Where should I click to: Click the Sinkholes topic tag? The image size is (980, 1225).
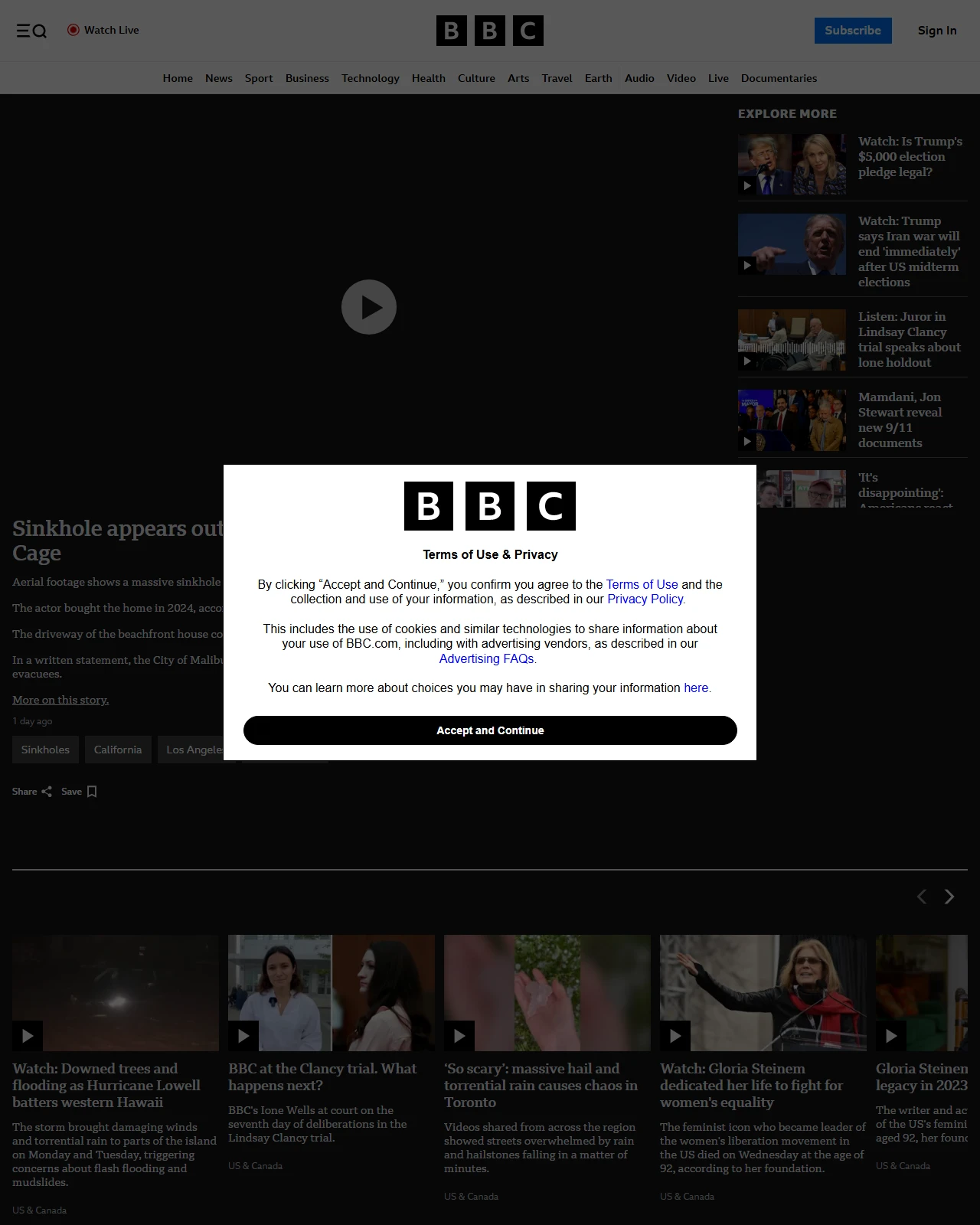(x=45, y=750)
